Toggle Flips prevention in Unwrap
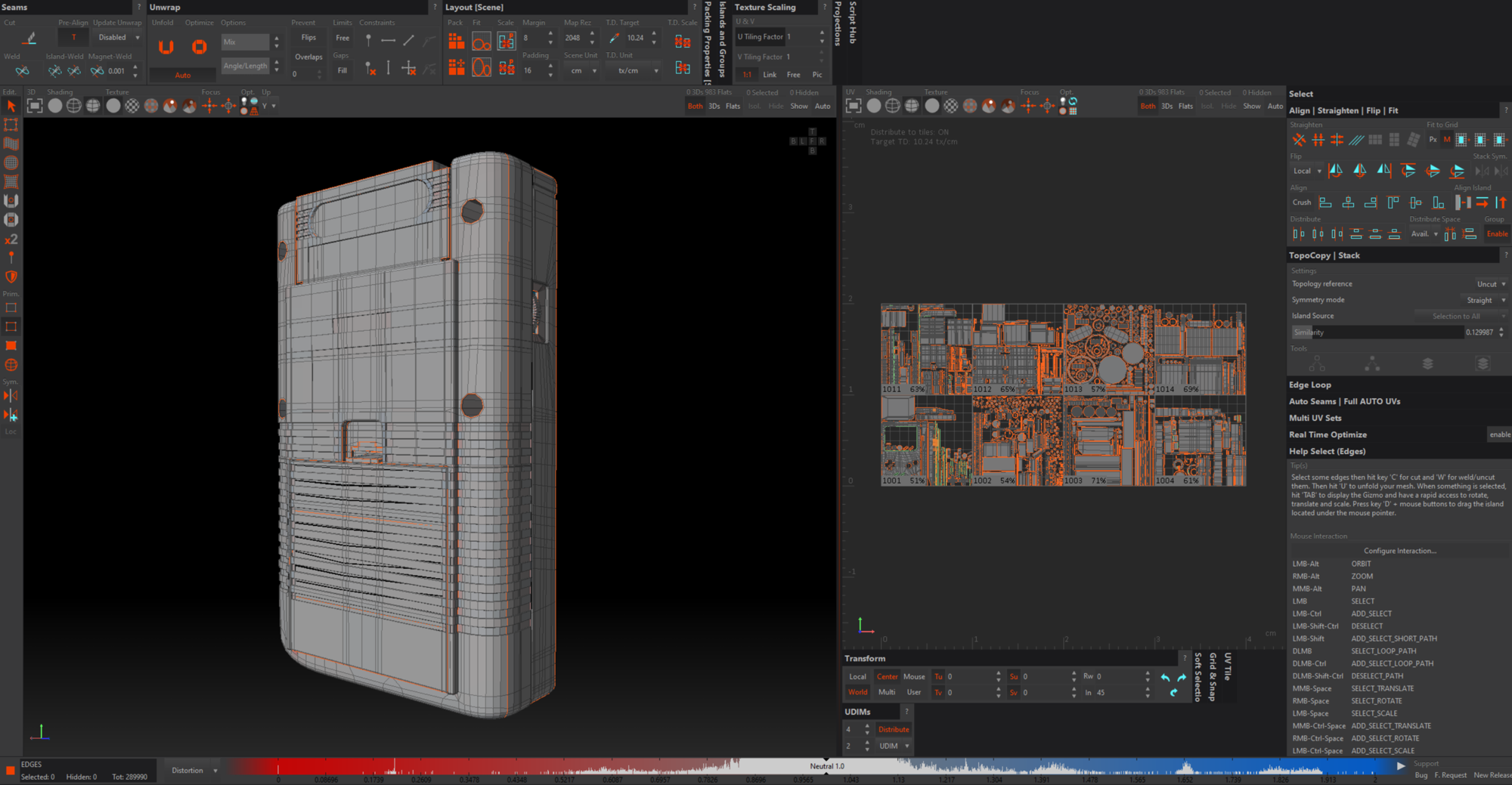The image size is (1512, 785). [x=308, y=38]
